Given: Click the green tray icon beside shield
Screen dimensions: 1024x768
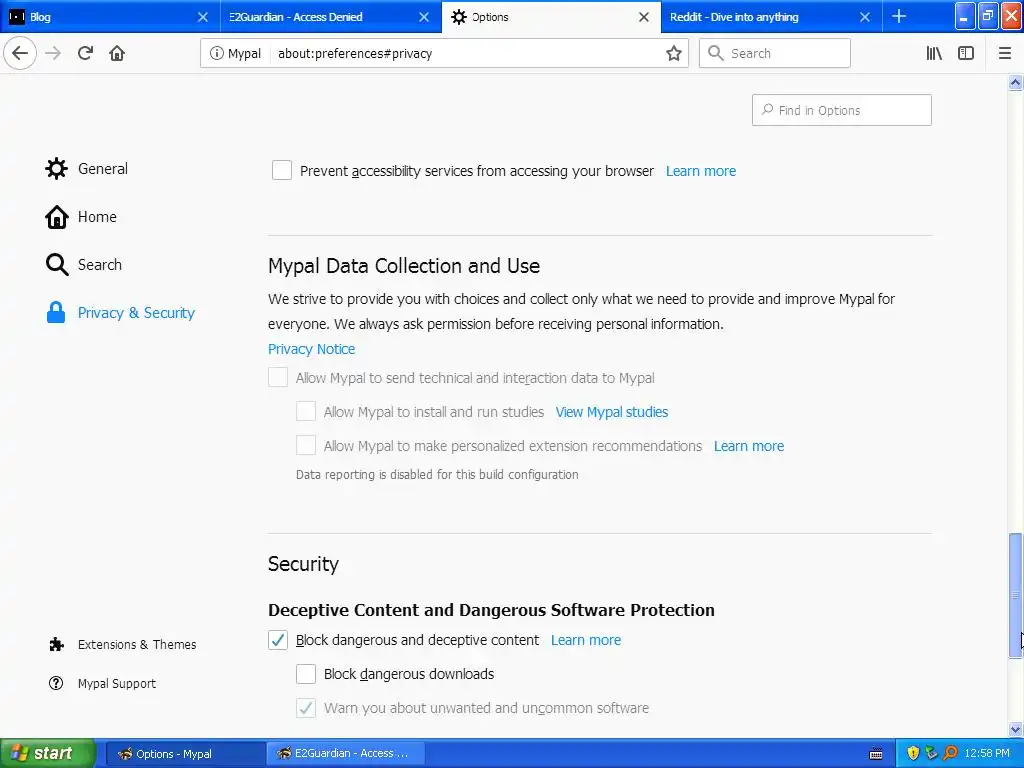Looking at the screenshot, I should 931,753.
